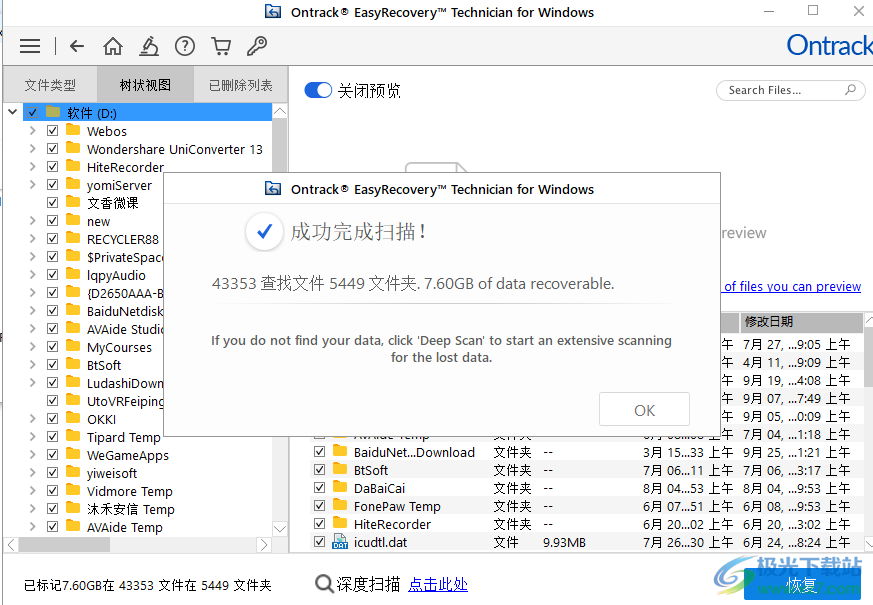Select the 'LudashiDown' tree row text
The height and width of the screenshot is (605, 873).
[125, 383]
